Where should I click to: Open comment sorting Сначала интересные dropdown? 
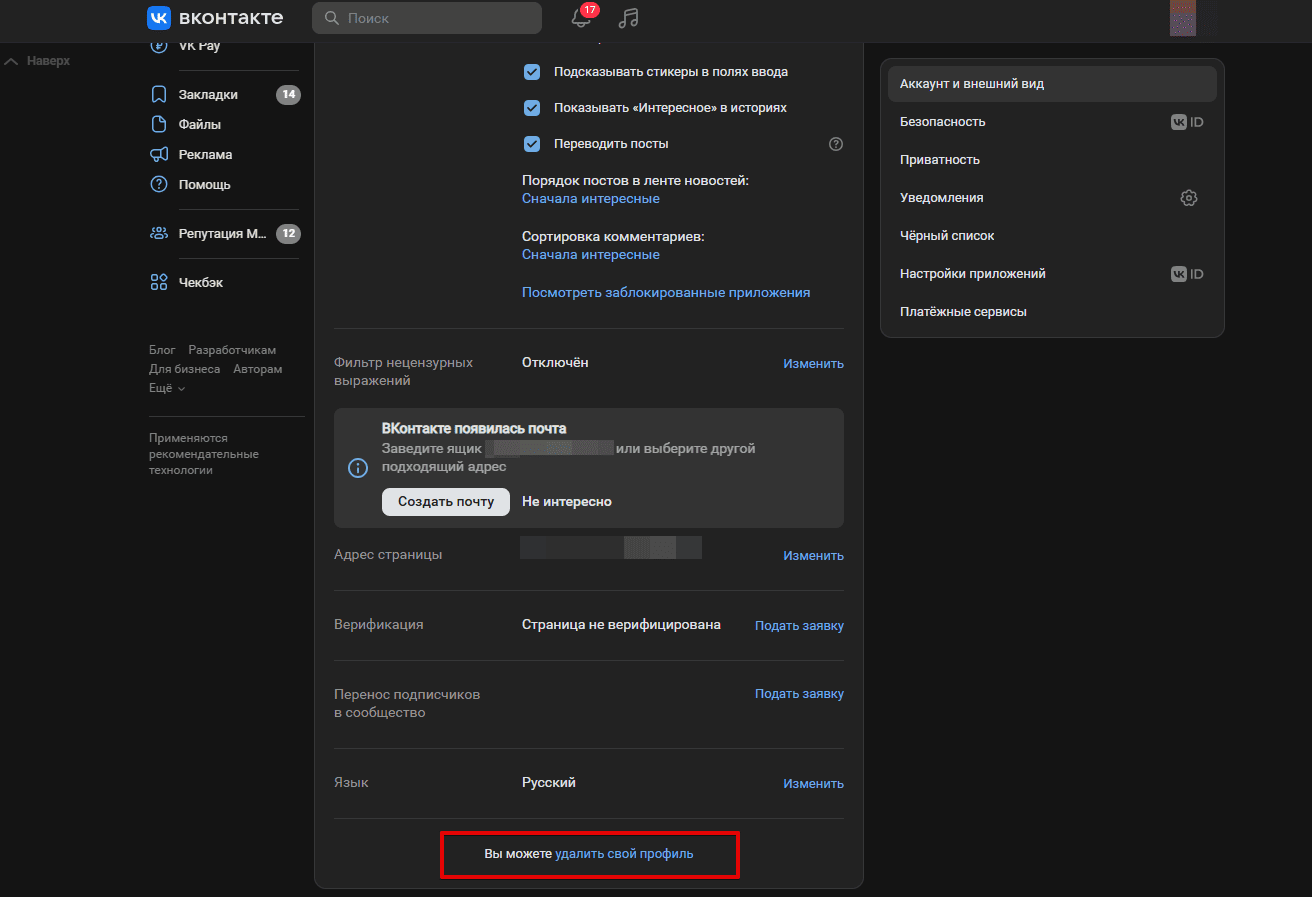click(591, 255)
